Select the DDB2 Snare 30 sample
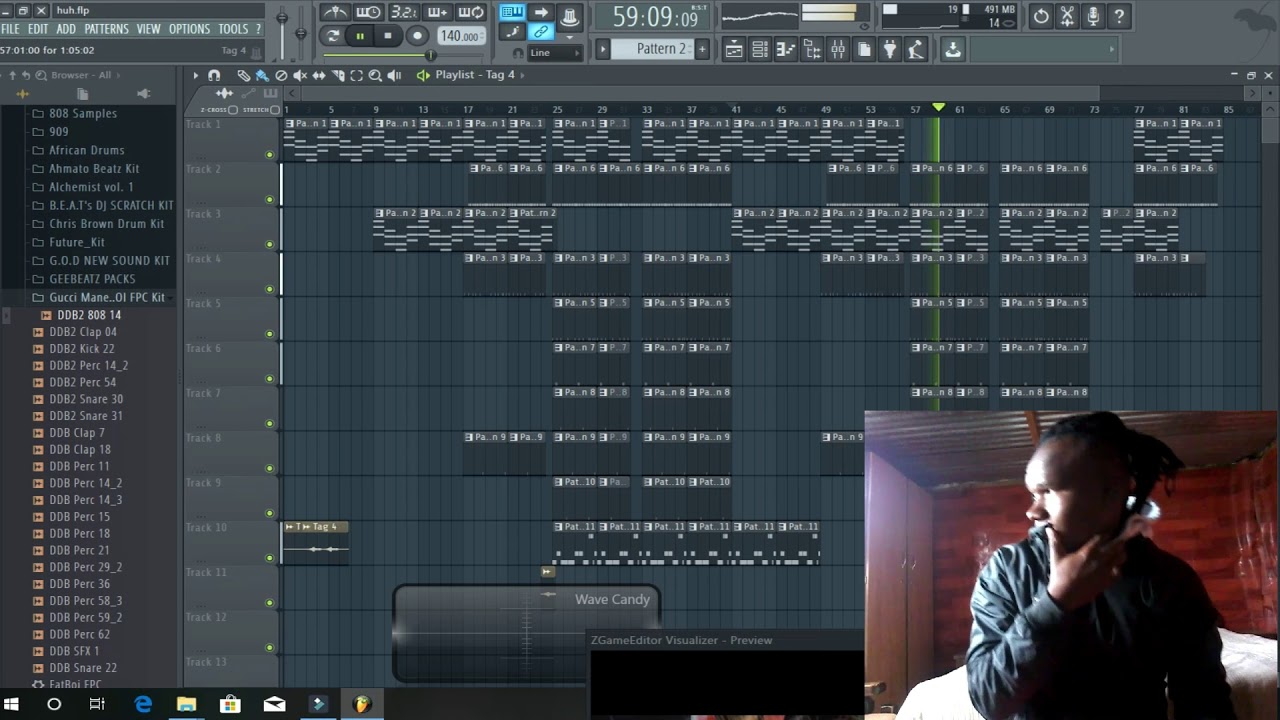This screenshot has width=1280, height=720. [86, 399]
